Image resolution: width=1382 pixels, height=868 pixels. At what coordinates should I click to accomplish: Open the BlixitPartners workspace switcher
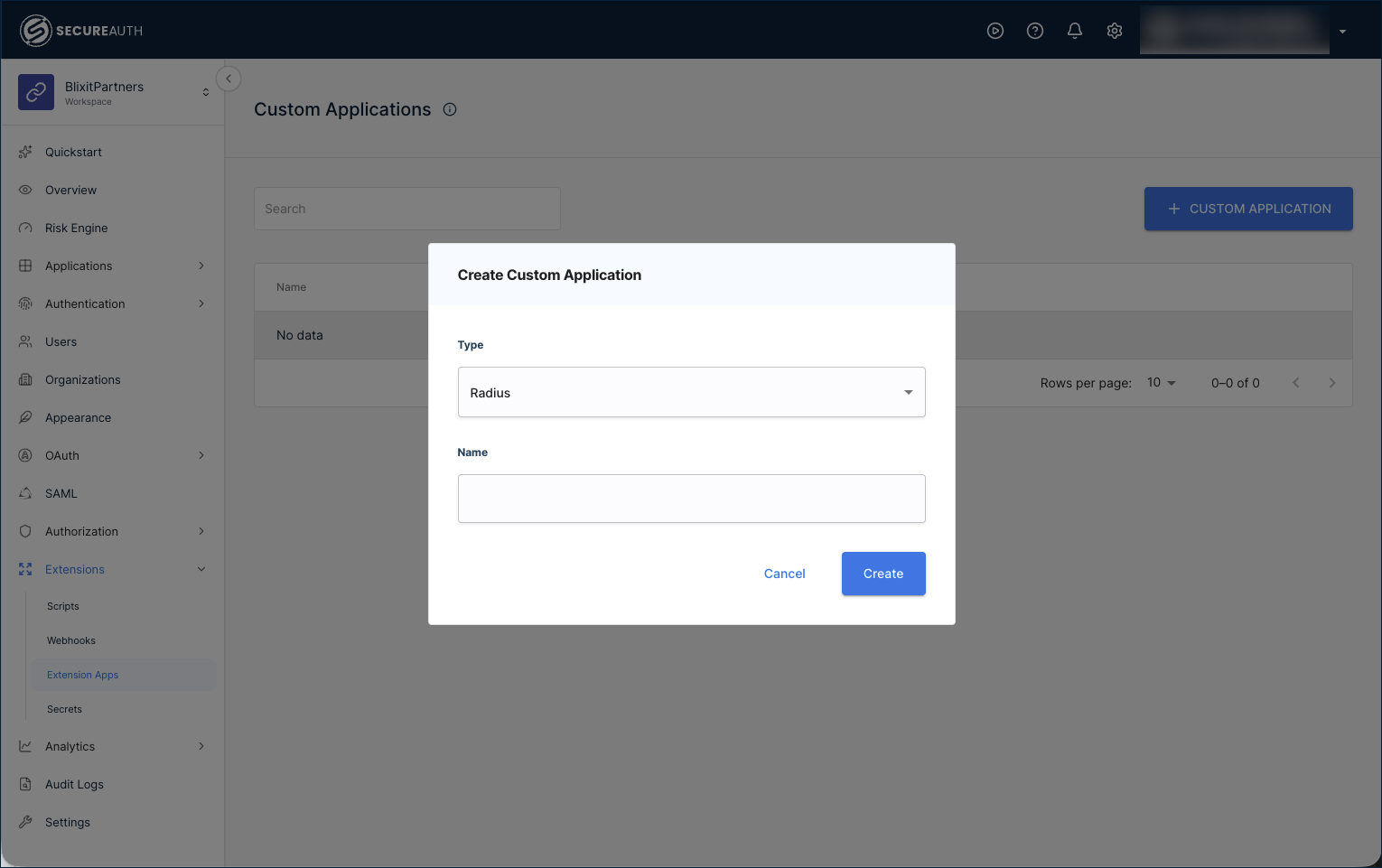[x=206, y=92]
